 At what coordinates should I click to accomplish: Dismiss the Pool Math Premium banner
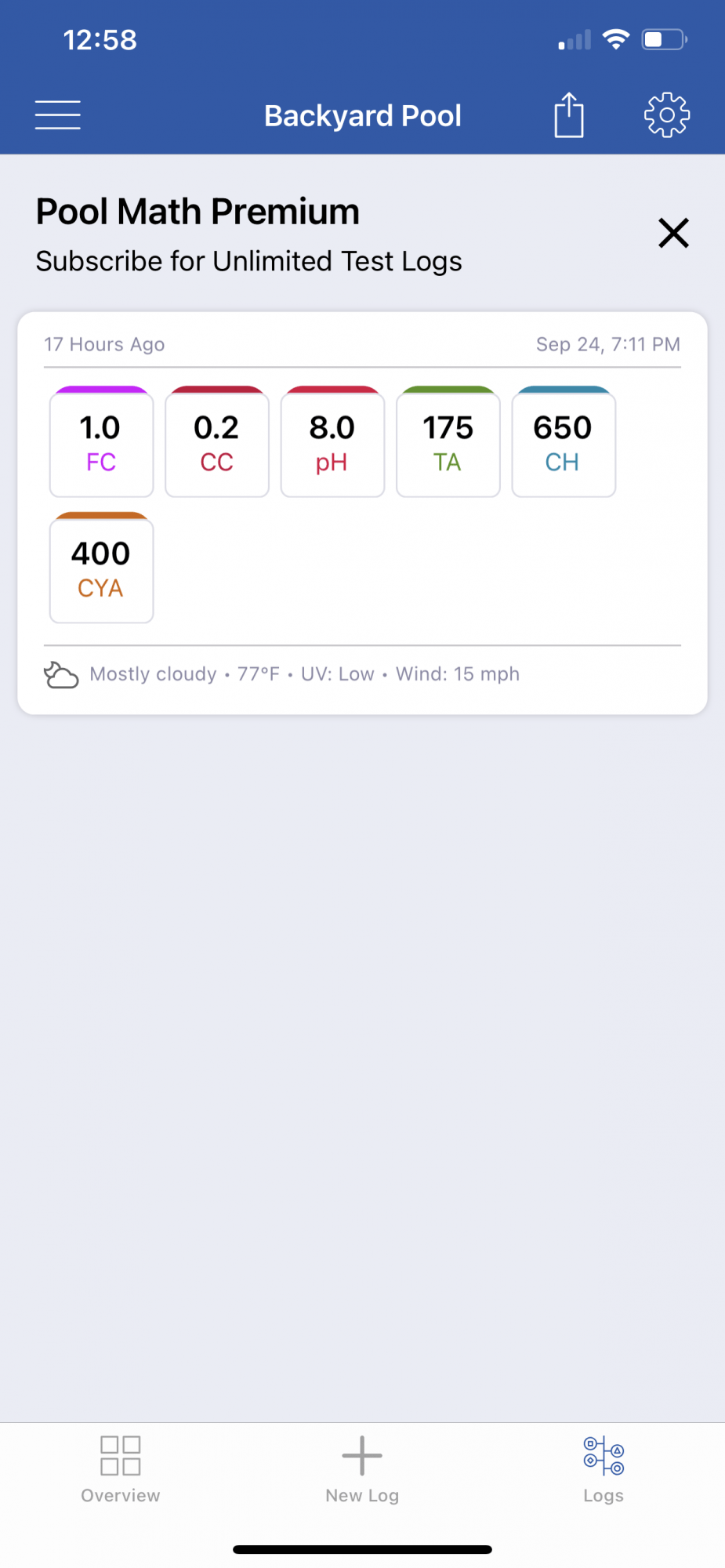[x=673, y=233]
